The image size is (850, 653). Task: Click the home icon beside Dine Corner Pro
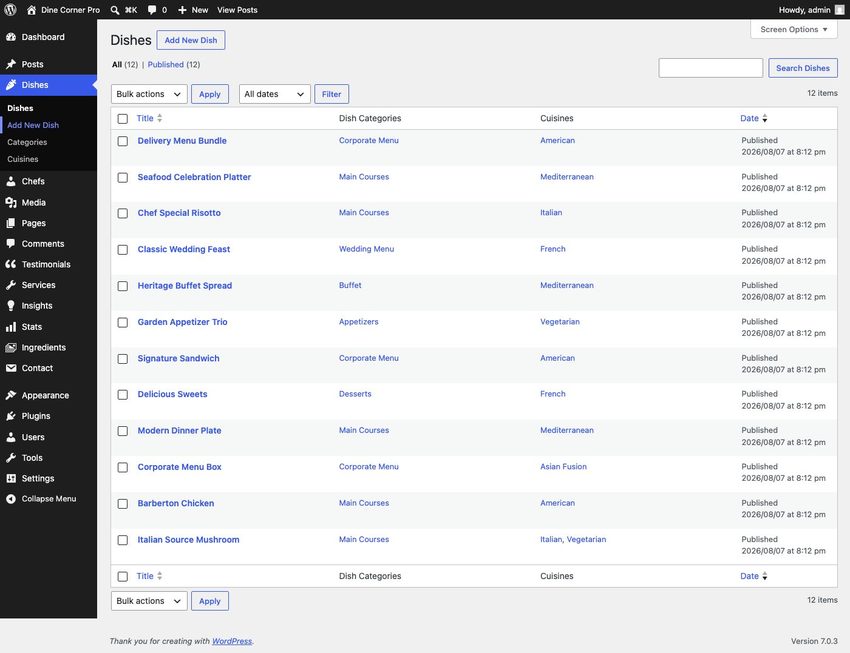click(31, 10)
